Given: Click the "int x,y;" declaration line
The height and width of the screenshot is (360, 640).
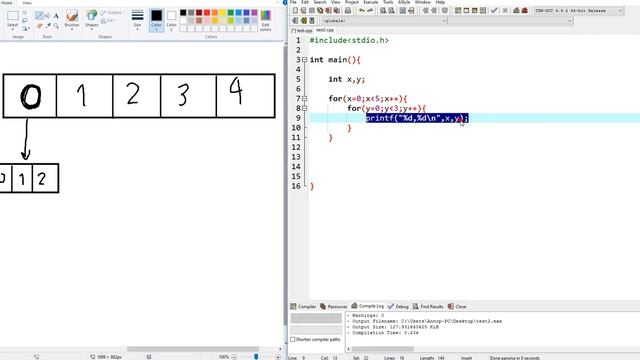Looking at the screenshot, I should 347,79.
